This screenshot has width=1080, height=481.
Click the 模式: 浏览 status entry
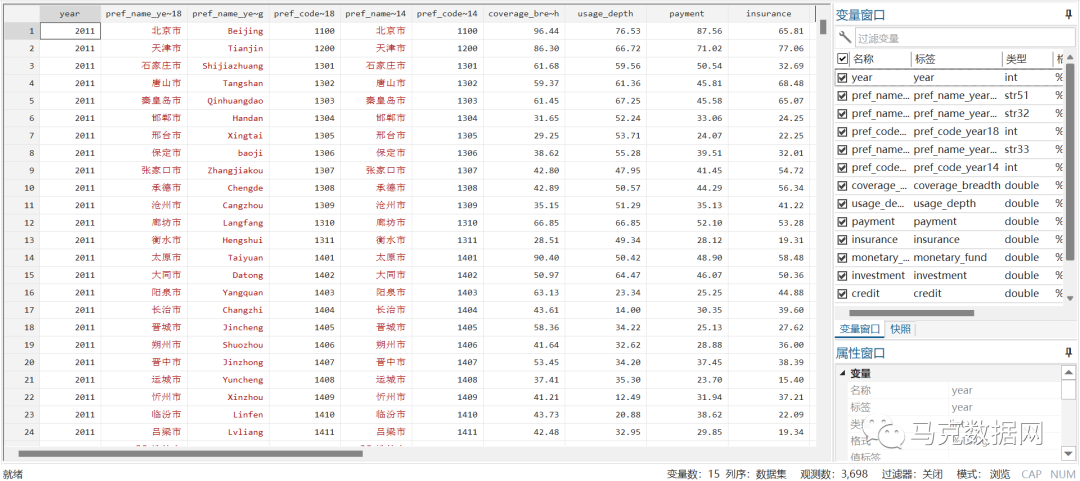coord(985,474)
